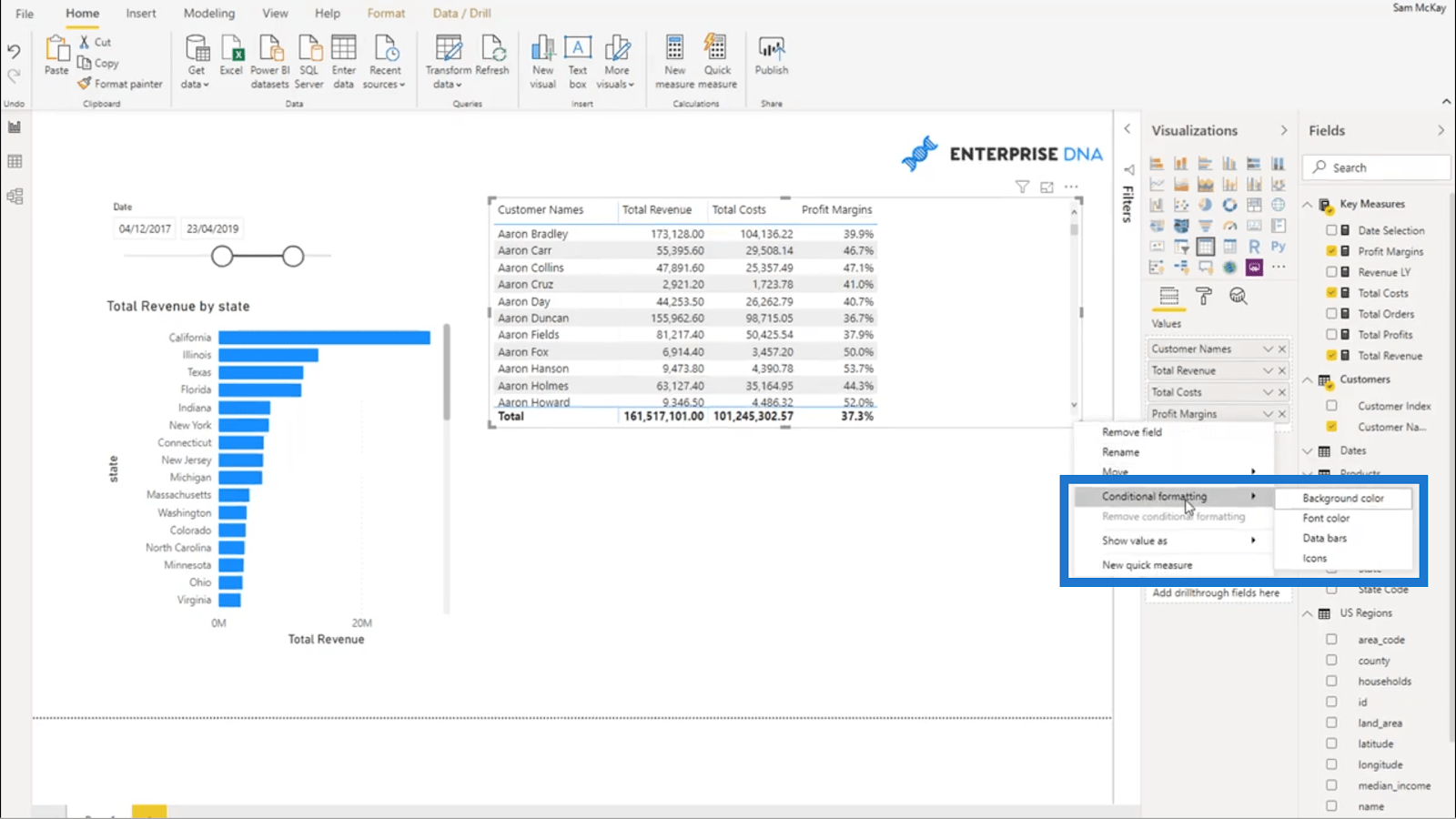The image size is (1456, 819).
Task: Choose the line chart visual
Action: 1157,184
